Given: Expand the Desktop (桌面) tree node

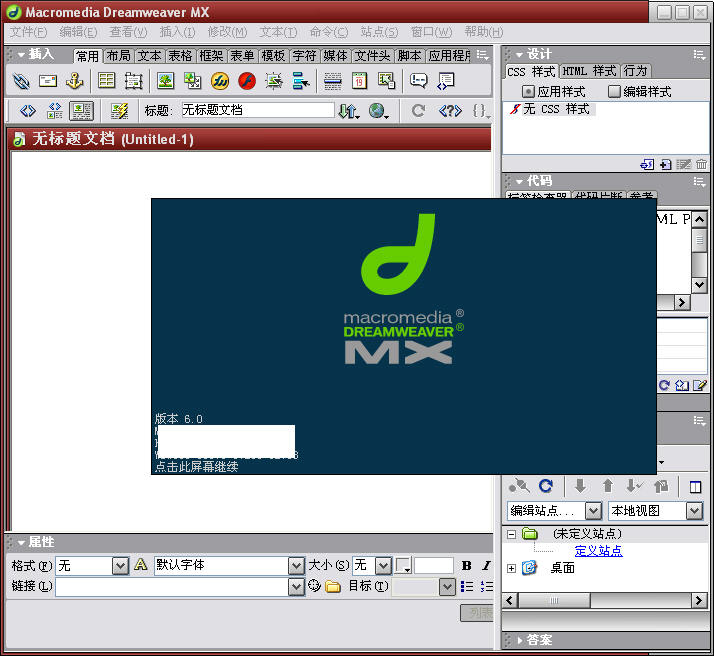Looking at the screenshot, I should tap(512, 568).
